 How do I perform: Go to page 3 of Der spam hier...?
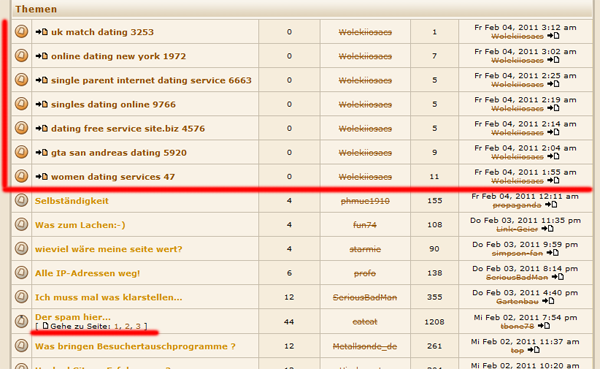tap(138, 327)
